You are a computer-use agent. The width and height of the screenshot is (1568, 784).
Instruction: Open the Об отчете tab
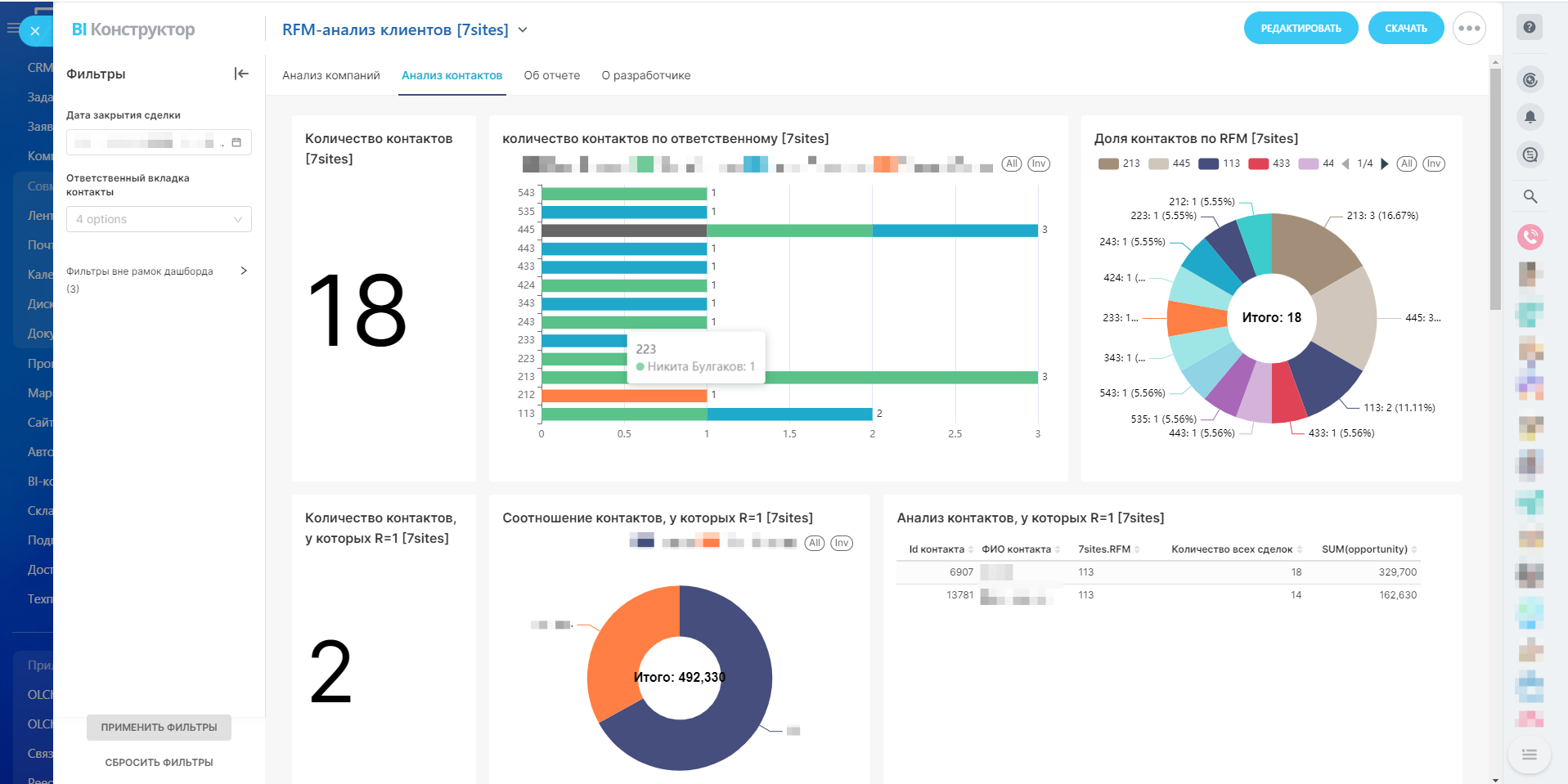point(551,75)
